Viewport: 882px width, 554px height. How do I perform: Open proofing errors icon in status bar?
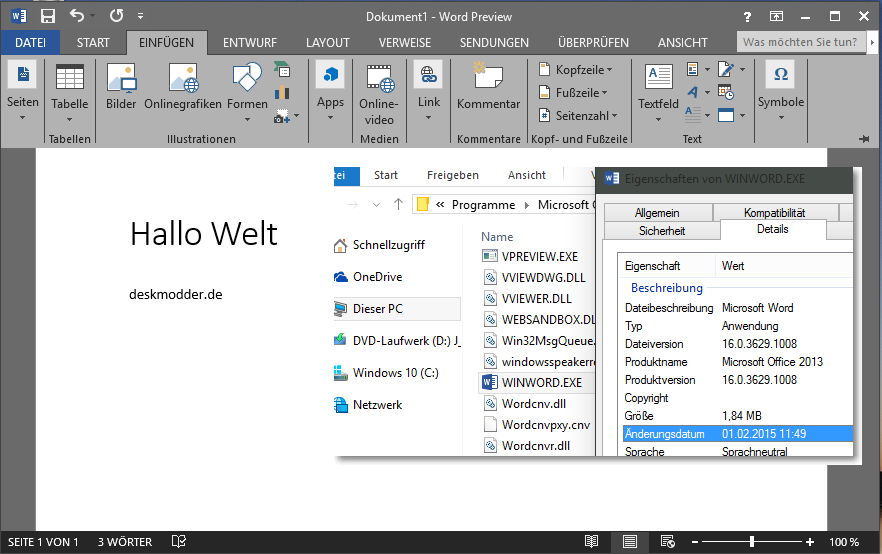[178, 542]
